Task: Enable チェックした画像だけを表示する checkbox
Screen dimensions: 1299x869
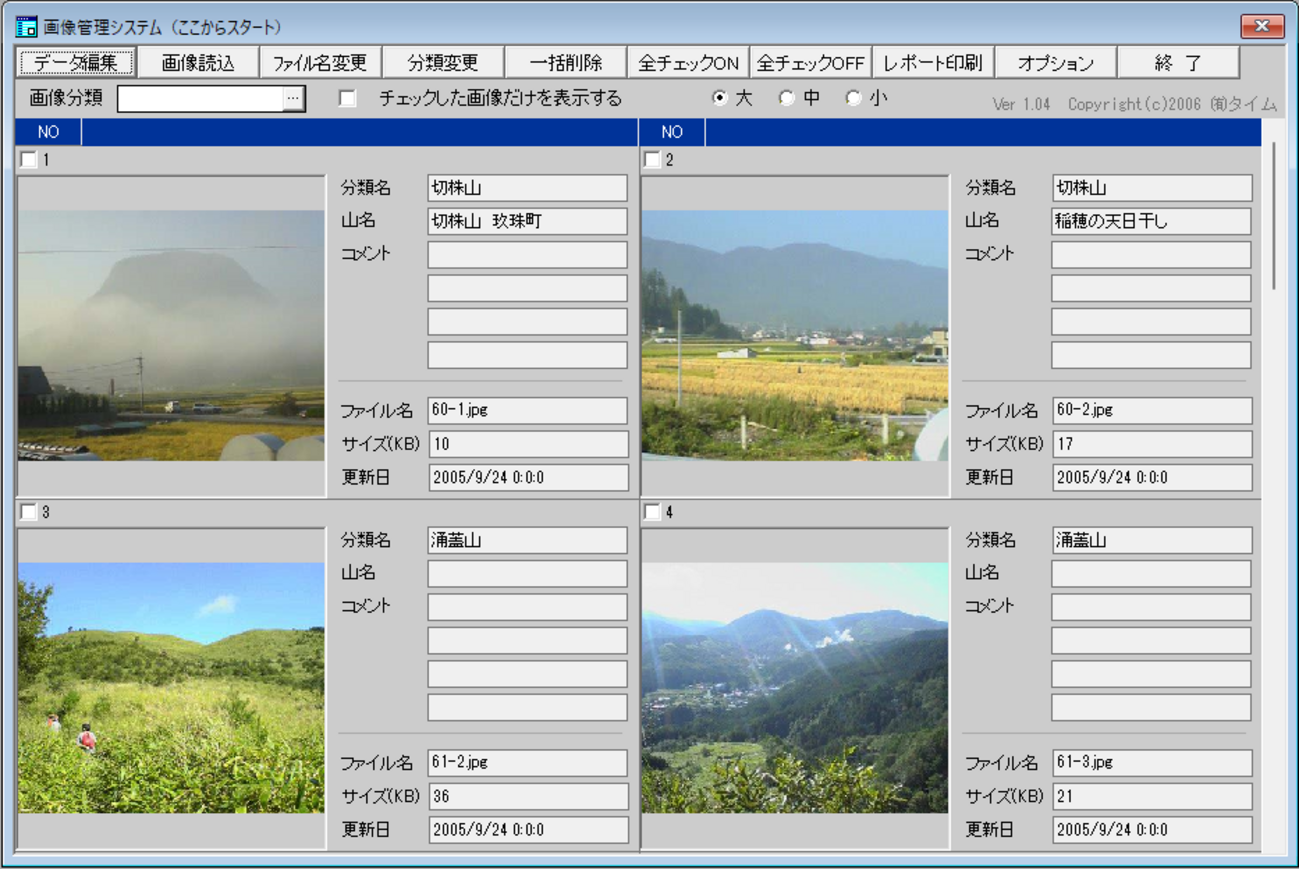Action: click(x=348, y=98)
